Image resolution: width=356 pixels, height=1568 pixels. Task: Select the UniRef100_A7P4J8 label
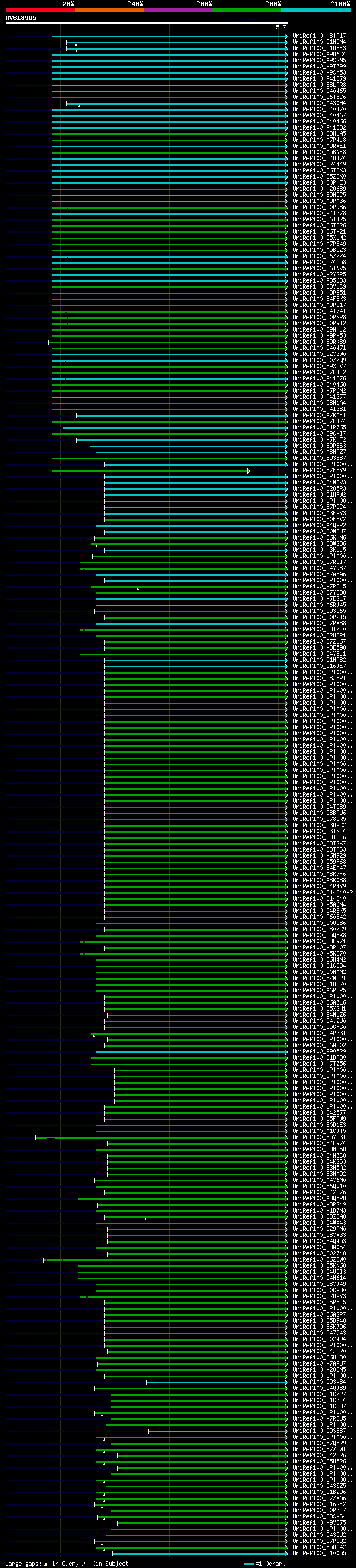[319, 140]
